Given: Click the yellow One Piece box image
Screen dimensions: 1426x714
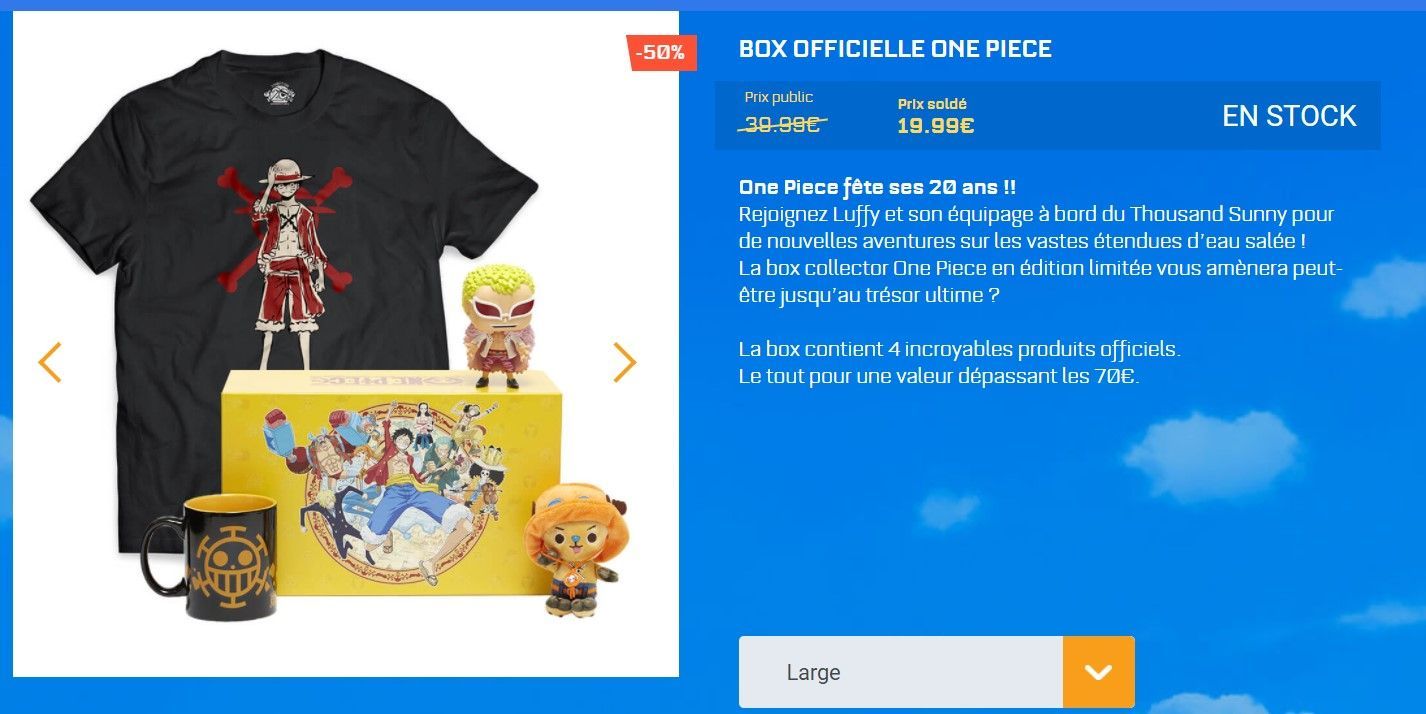Looking at the screenshot, I should pos(392,480).
